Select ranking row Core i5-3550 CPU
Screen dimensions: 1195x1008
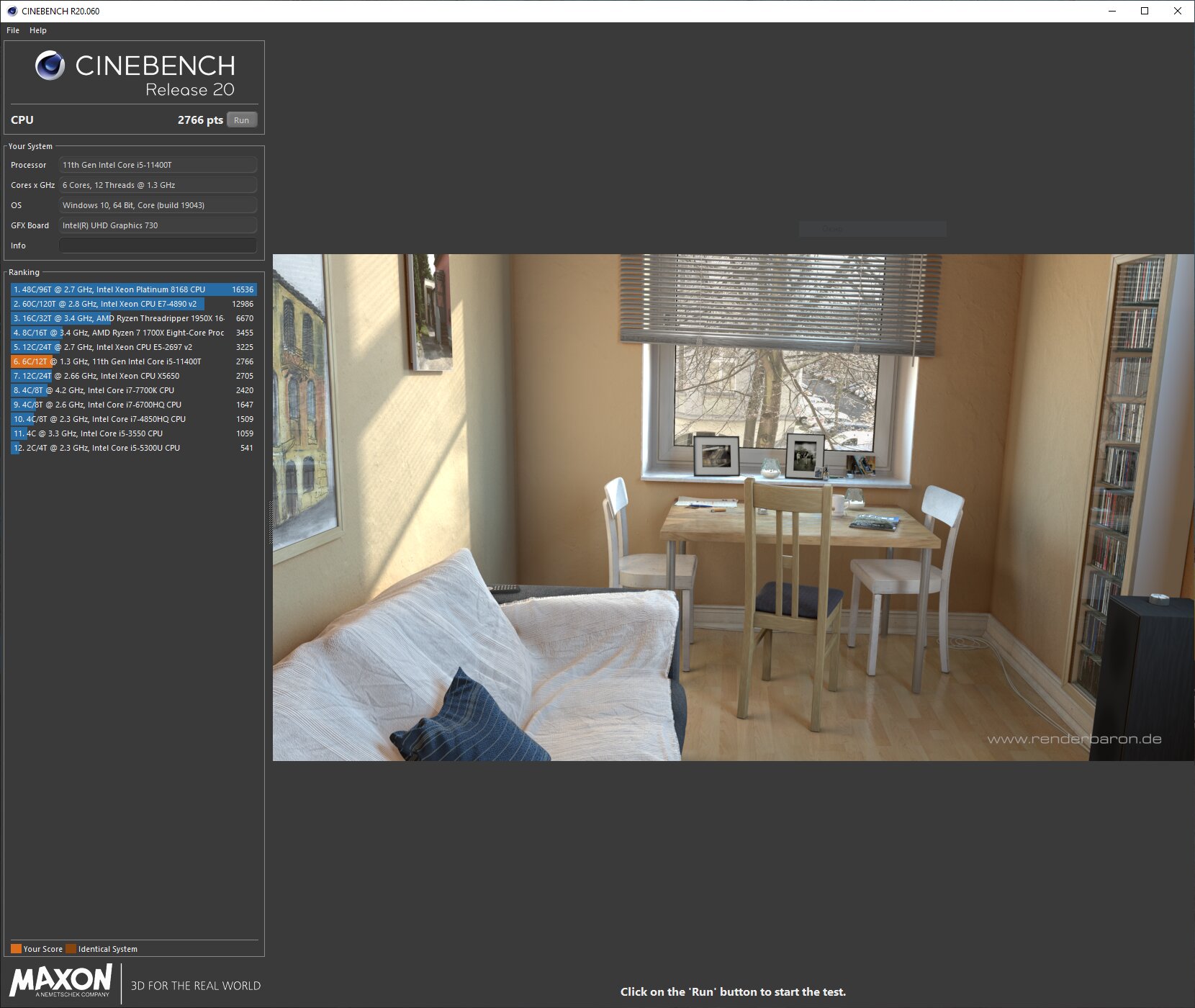[x=134, y=433]
